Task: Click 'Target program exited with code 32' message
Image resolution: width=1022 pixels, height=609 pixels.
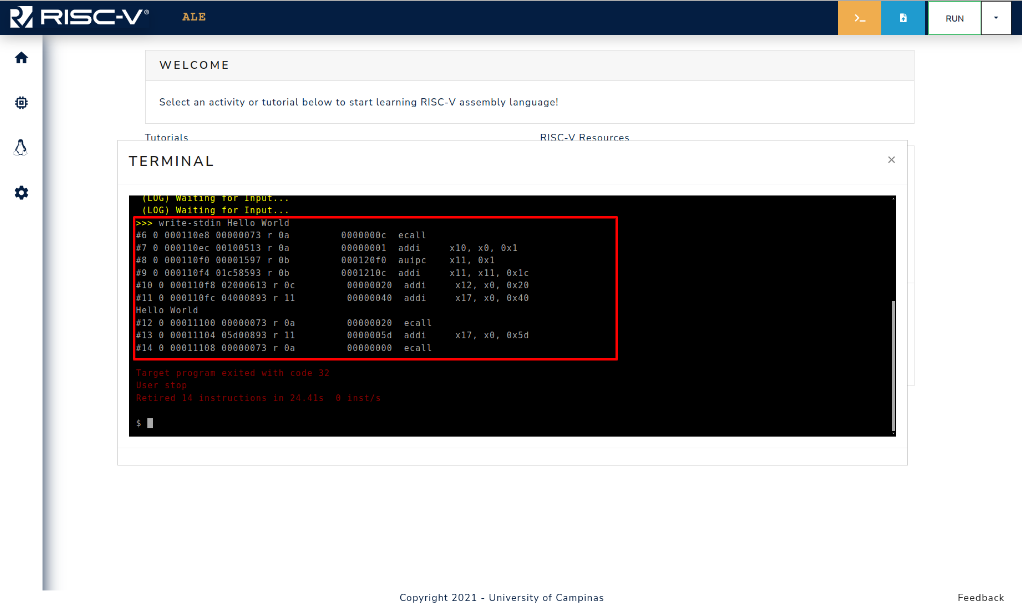Action: [233, 373]
